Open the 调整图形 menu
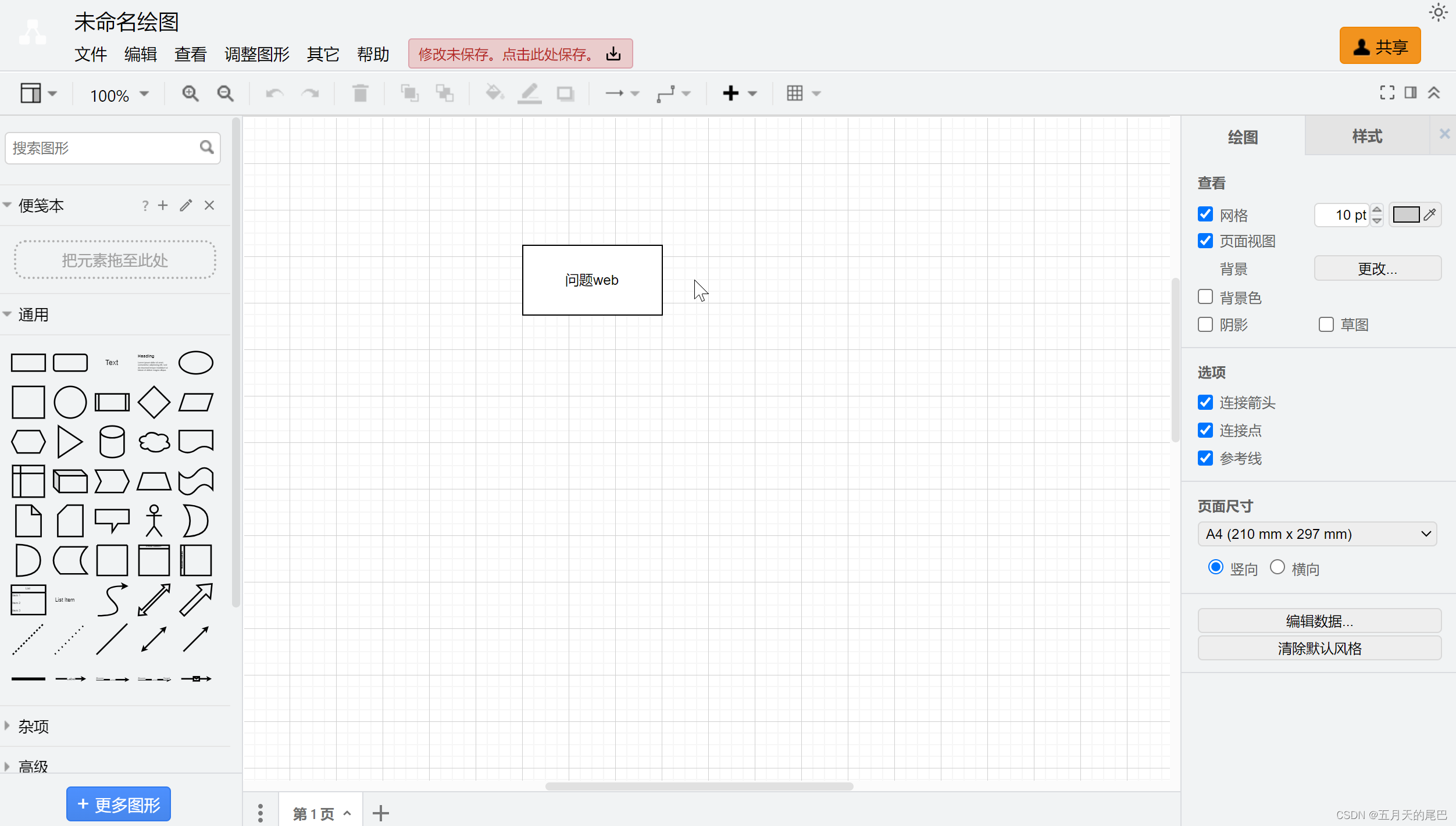1456x826 pixels. tap(257, 54)
